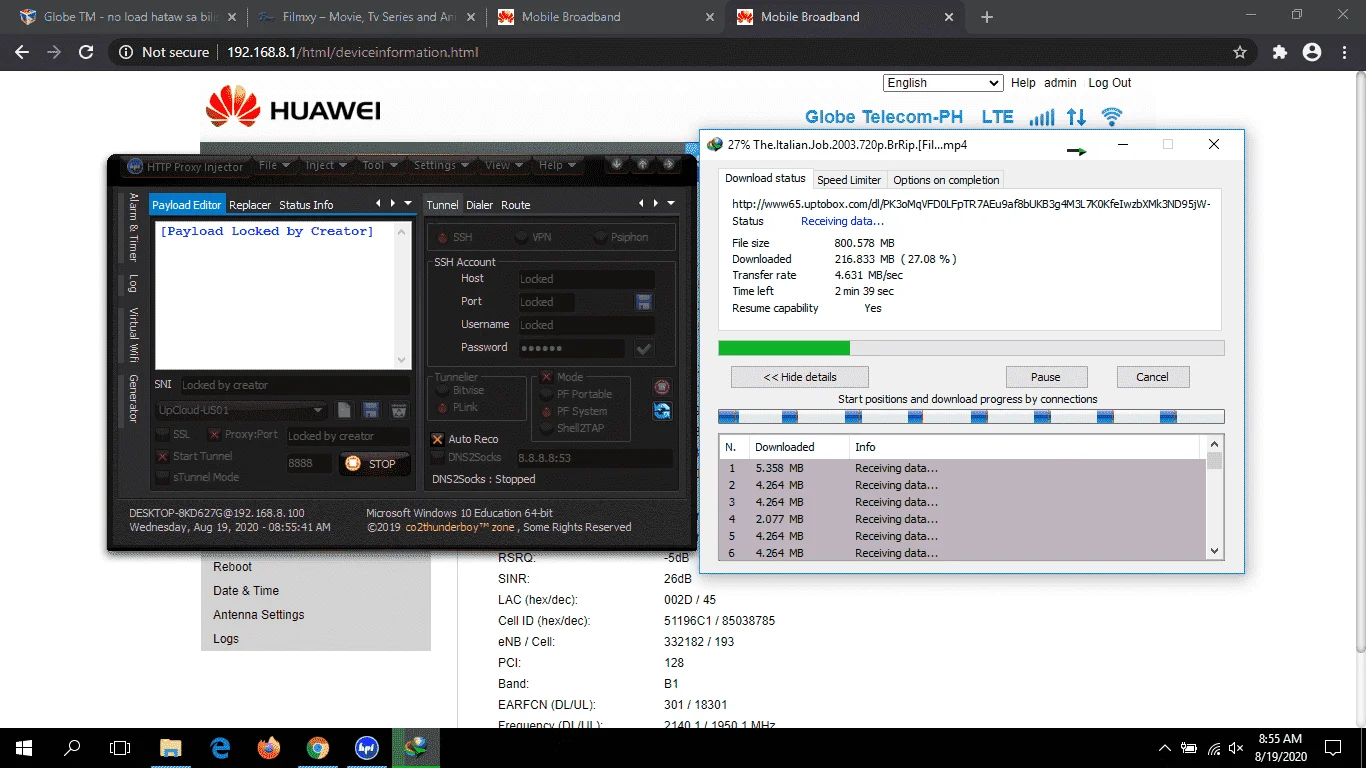Viewport: 1366px width, 768px height.
Task: Show hidden system tray icons chevron
Action: point(1165,748)
